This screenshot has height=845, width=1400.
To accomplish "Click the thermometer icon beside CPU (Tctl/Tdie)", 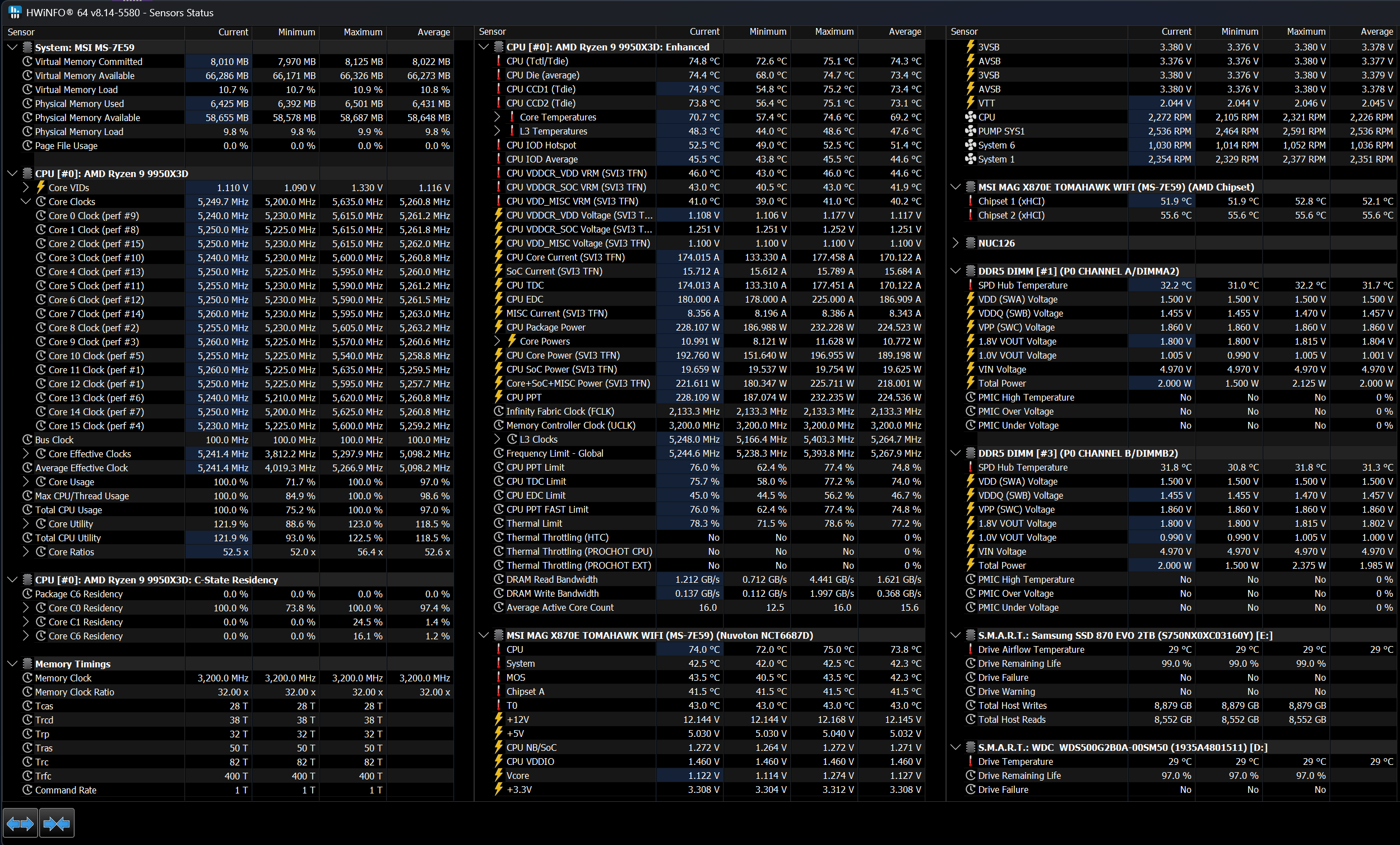I will click(x=498, y=62).
